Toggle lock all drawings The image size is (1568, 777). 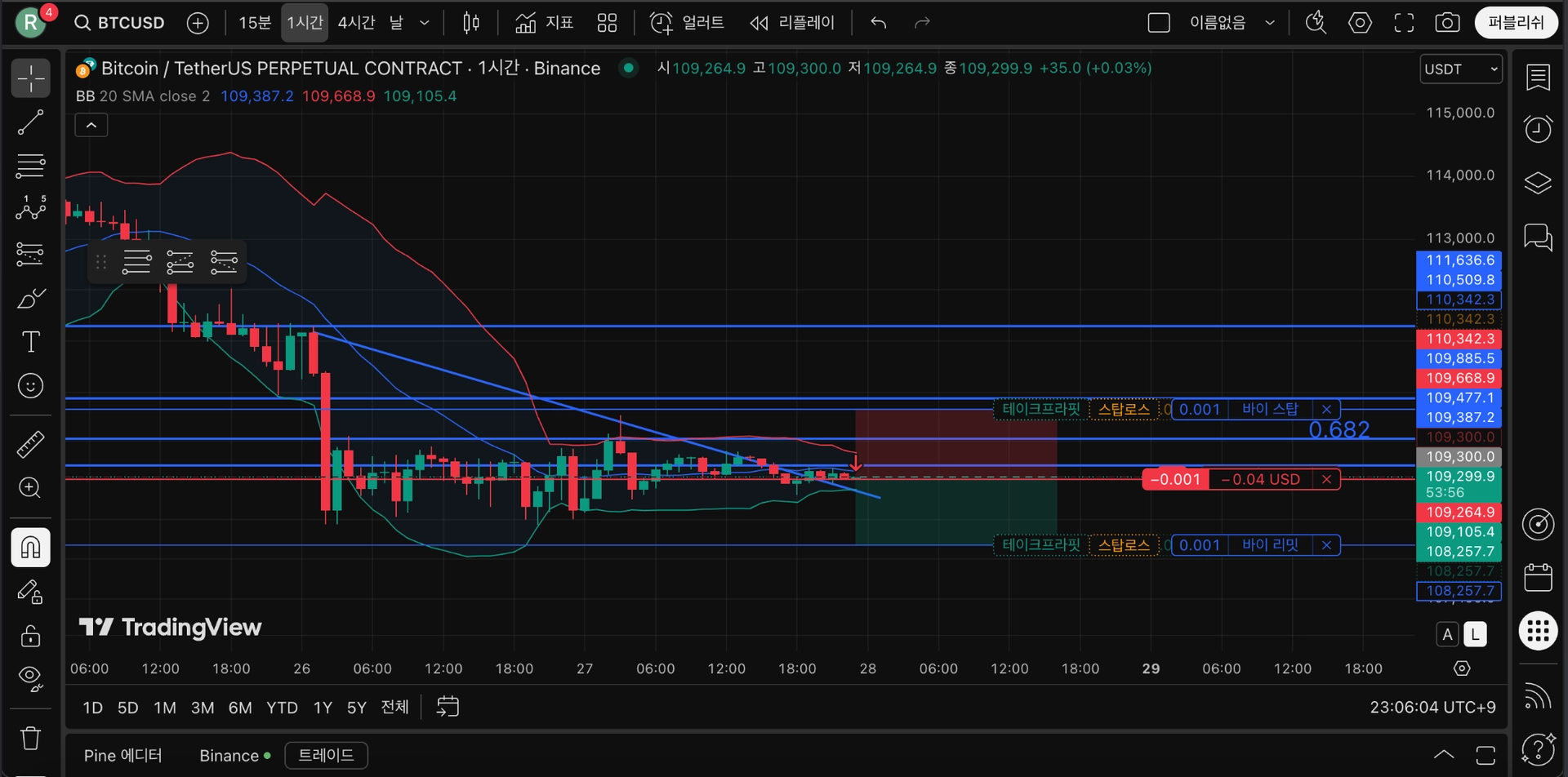tap(30, 635)
